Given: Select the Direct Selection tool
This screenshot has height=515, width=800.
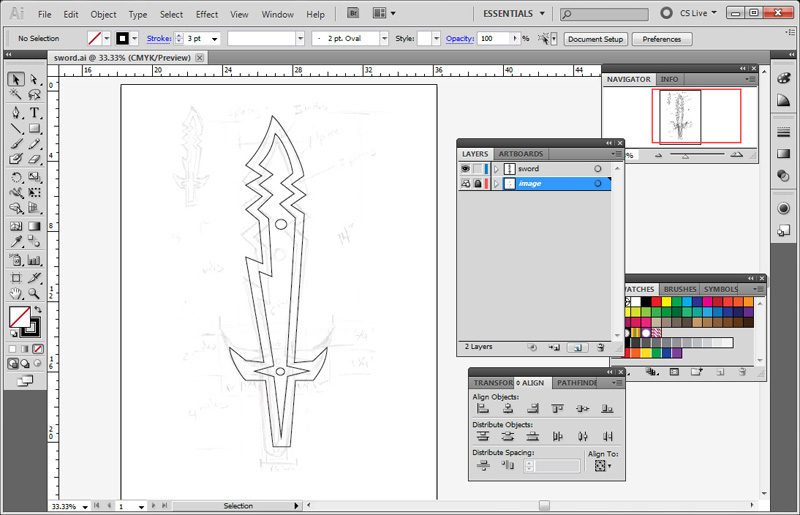Looking at the screenshot, I should (x=34, y=79).
